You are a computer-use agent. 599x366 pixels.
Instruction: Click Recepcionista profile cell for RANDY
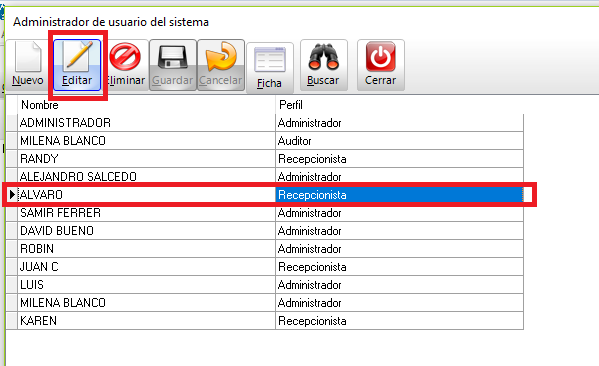(399, 159)
